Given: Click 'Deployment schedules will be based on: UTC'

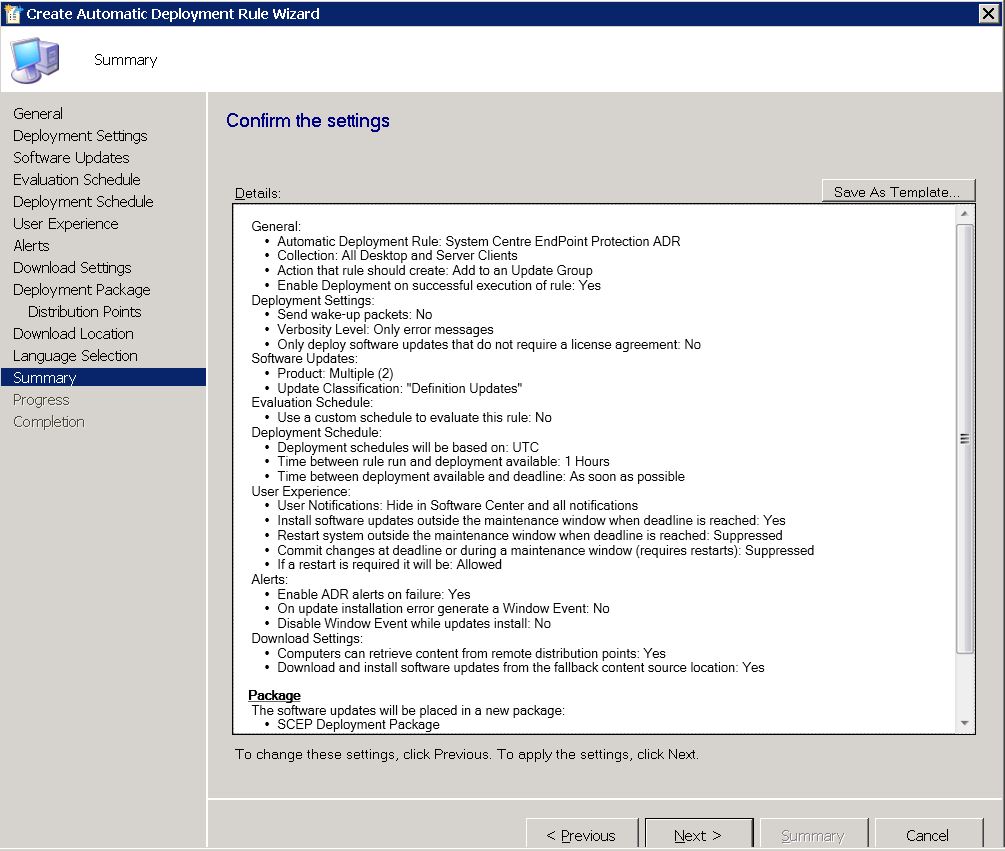Looking at the screenshot, I should click(408, 447).
